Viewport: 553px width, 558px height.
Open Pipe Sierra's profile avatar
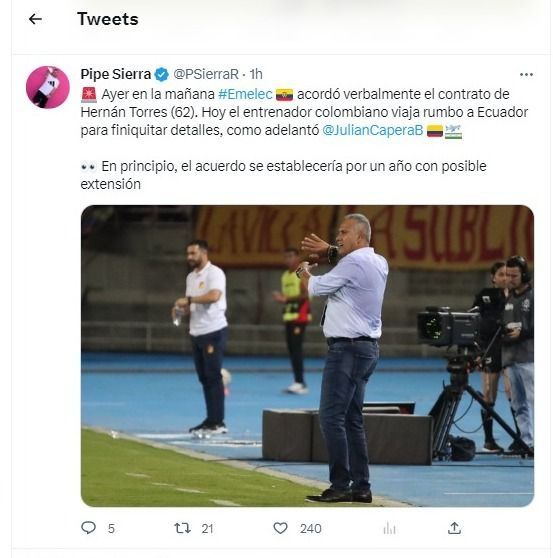(48, 87)
